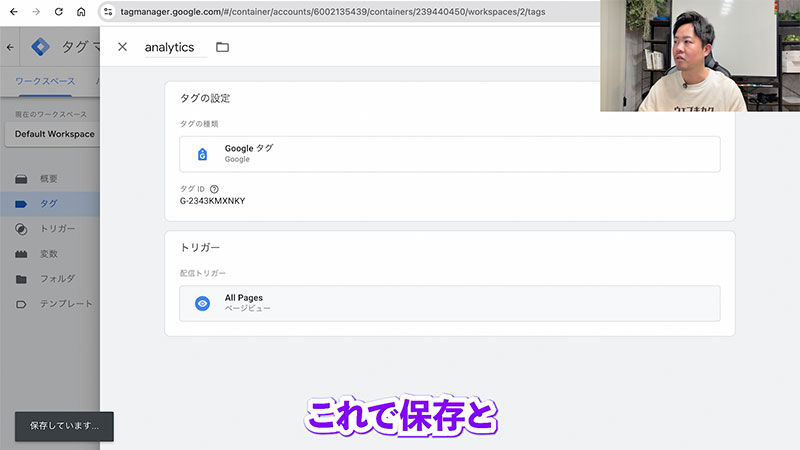The width and height of the screenshot is (800, 450).
Task: Open 概要 in the sidebar
Action: (50, 179)
